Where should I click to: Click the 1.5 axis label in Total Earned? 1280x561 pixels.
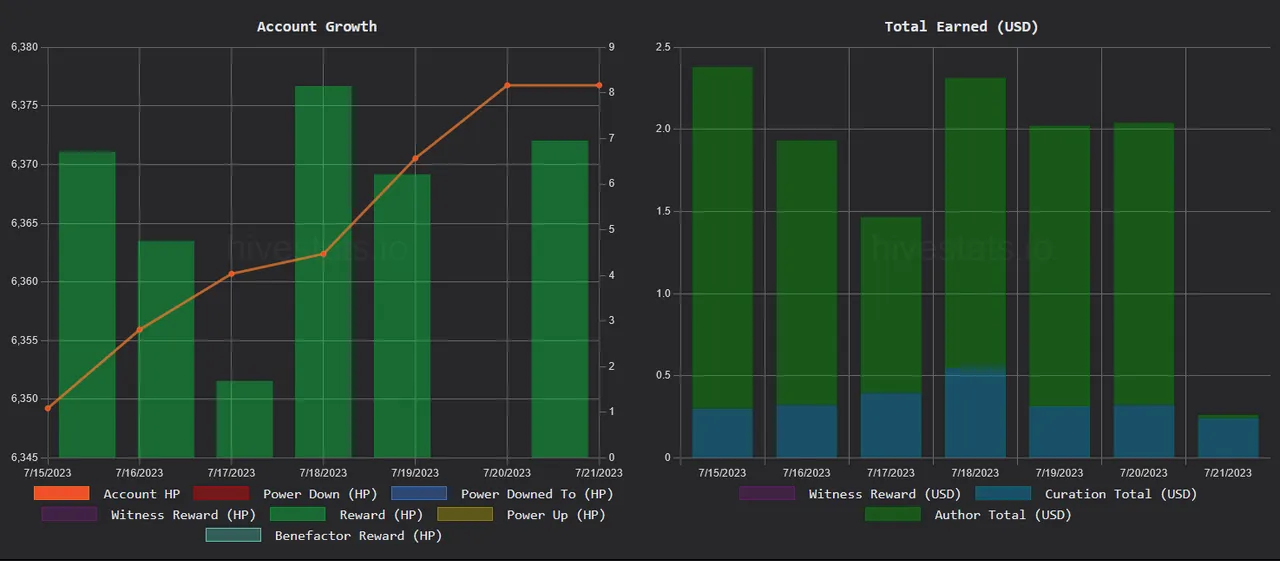(x=663, y=211)
